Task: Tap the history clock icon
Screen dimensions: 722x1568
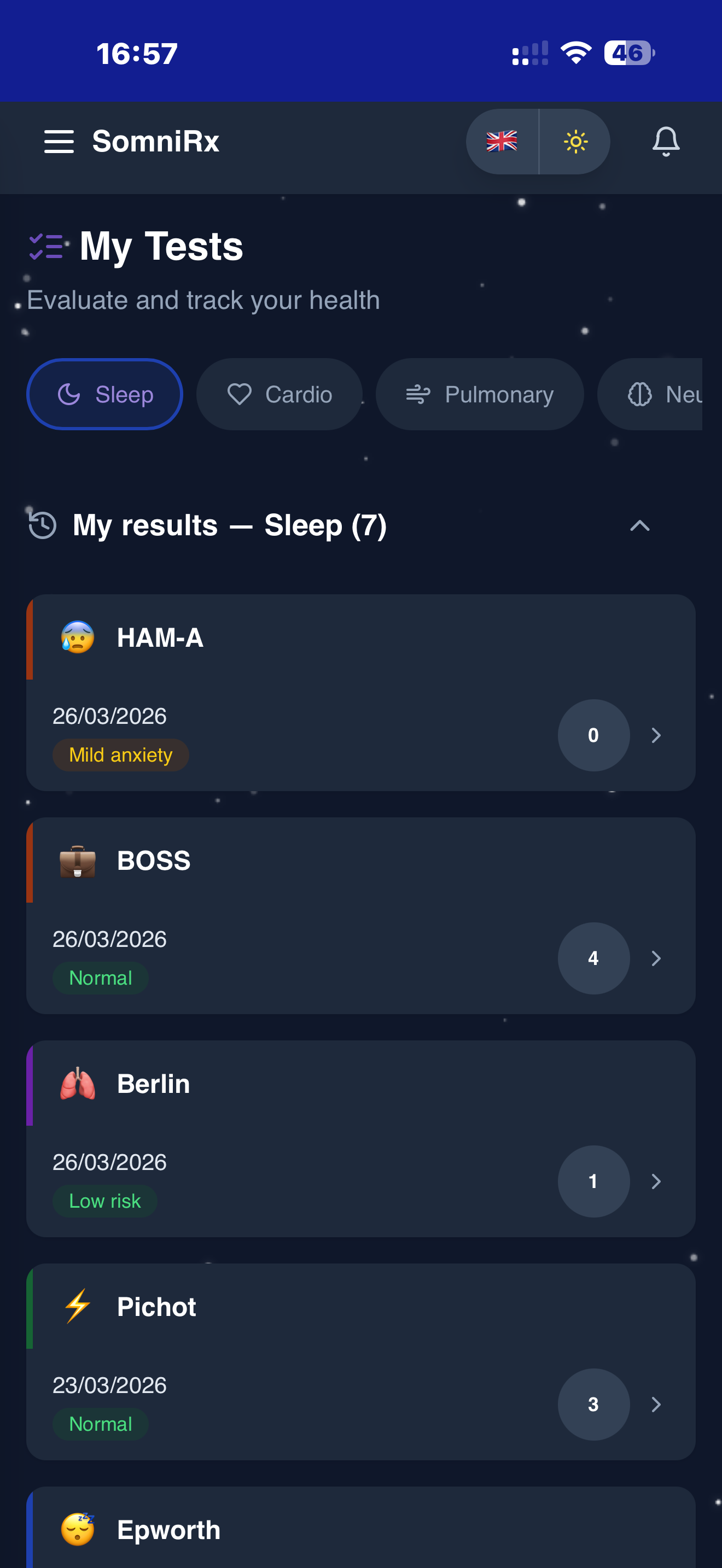Action: coord(43,525)
